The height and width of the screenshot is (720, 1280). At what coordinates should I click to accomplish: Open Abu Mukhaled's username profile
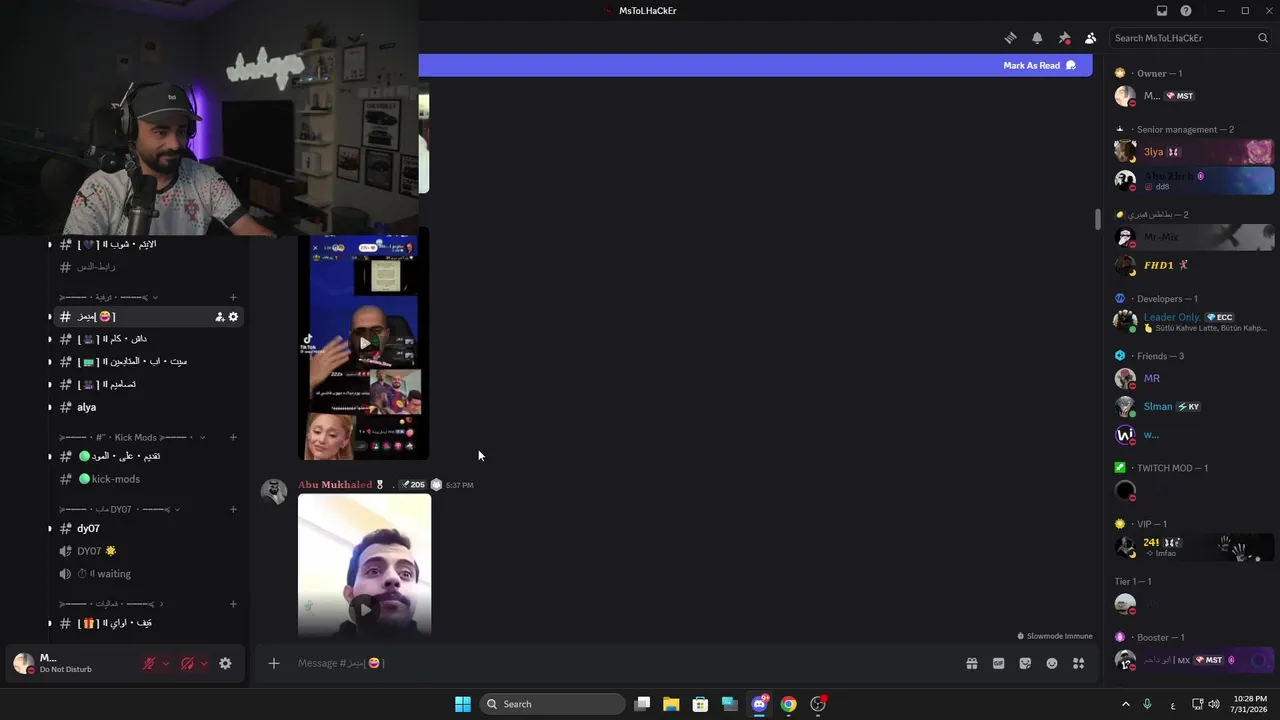point(335,485)
